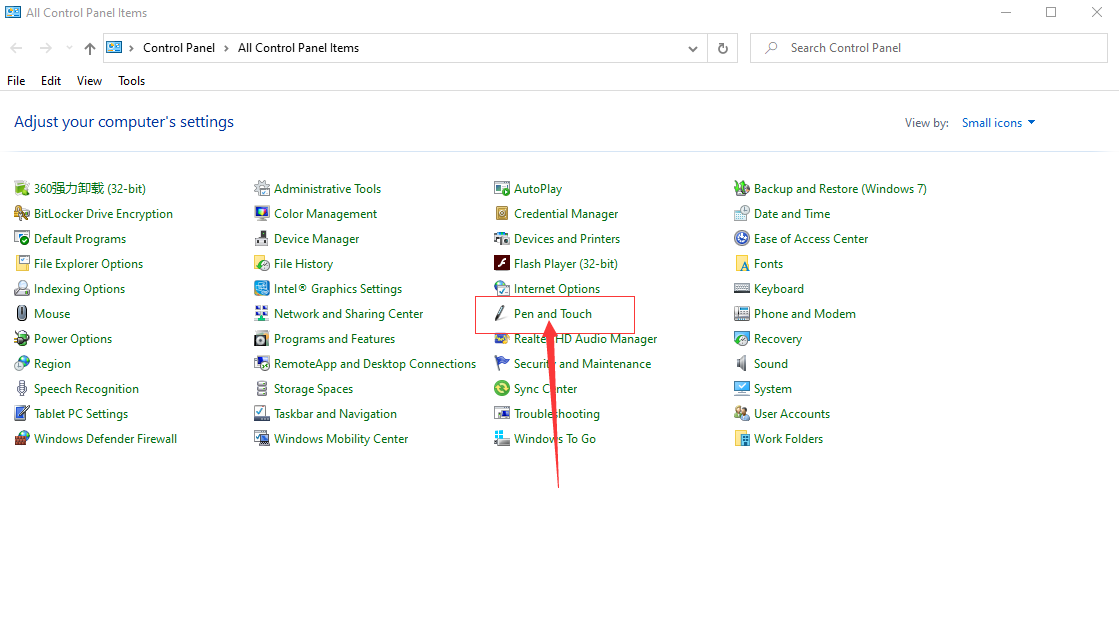This screenshot has height=628, width=1119.
Task: Open the BitLocker Drive Encryption icon
Action: point(22,213)
